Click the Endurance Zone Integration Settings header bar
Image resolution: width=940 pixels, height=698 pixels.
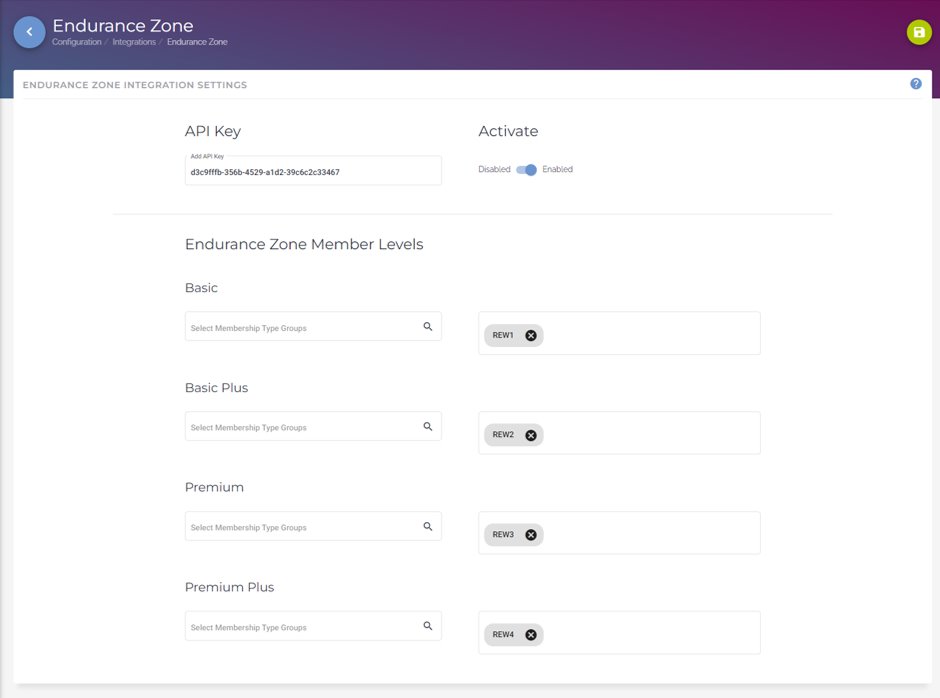[x=134, y=85]
